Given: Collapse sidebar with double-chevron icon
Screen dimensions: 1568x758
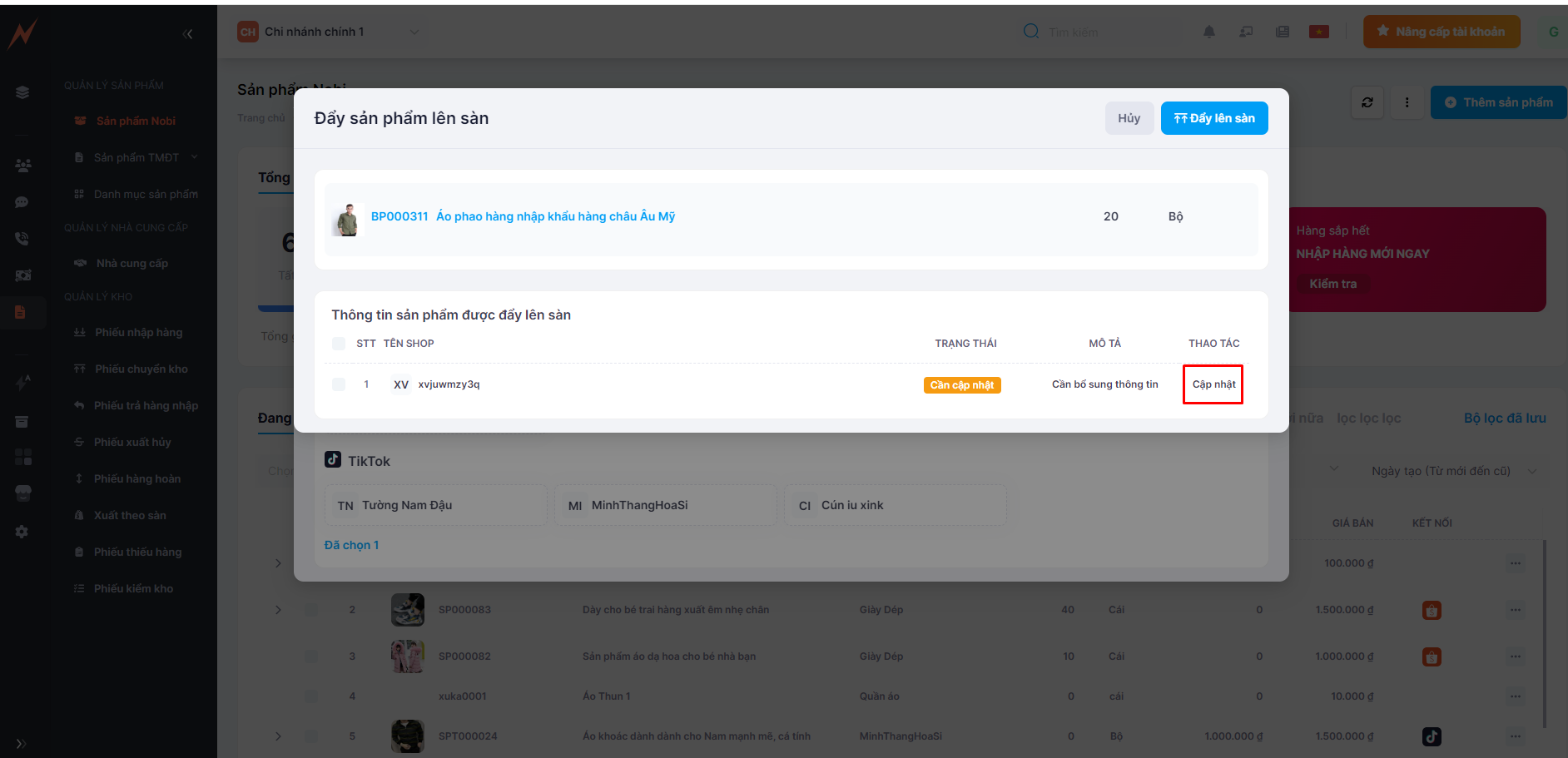Looking at the screenshot, I should click(187, 34).
